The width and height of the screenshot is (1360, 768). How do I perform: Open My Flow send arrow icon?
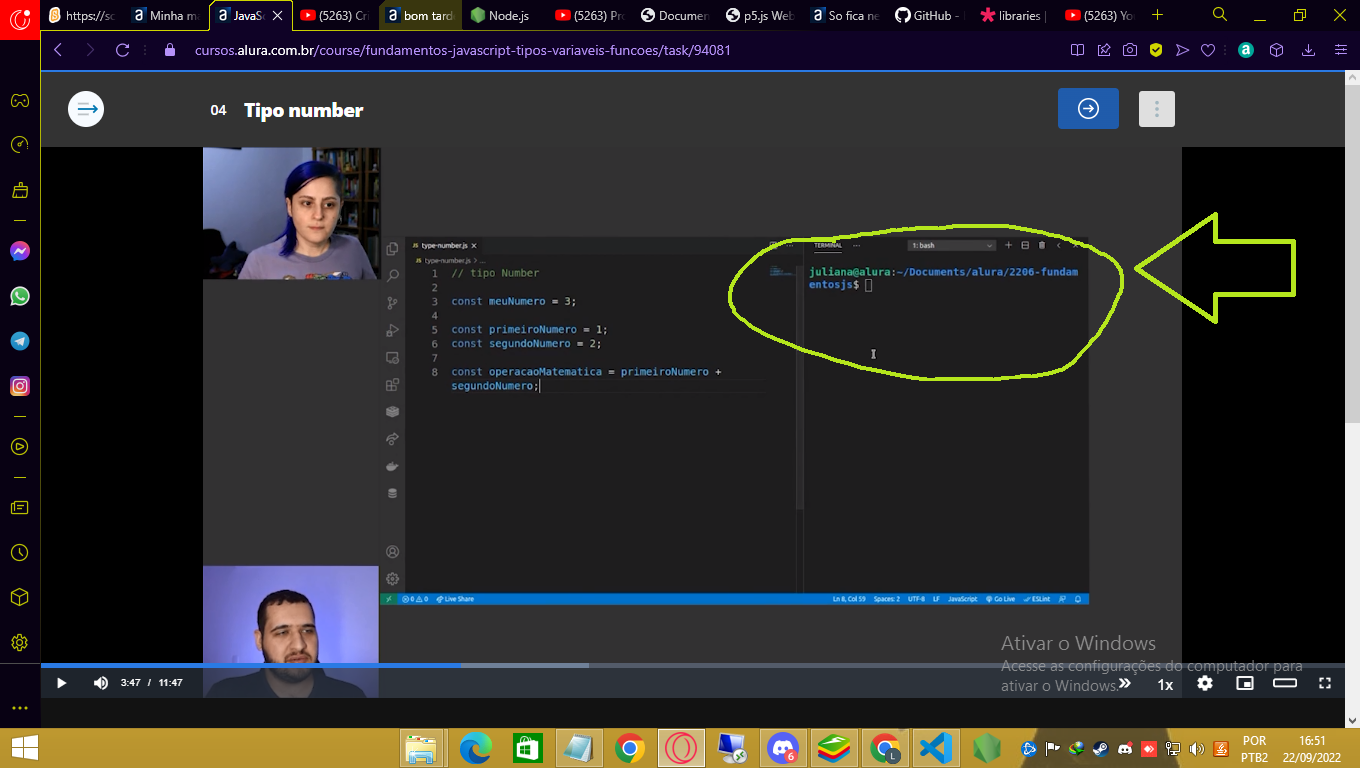pyautogui.click(x=1182, y=50)
